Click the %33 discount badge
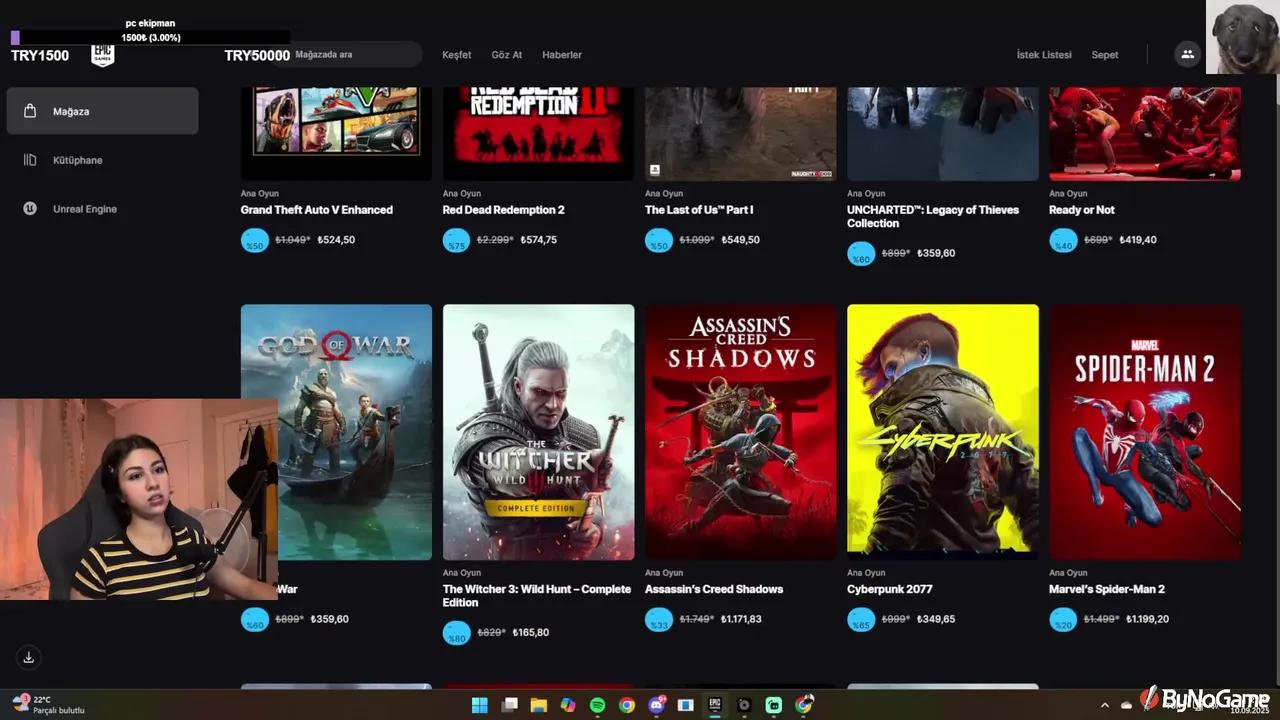The image size is (1280, 720). click(x=659, y=620)
